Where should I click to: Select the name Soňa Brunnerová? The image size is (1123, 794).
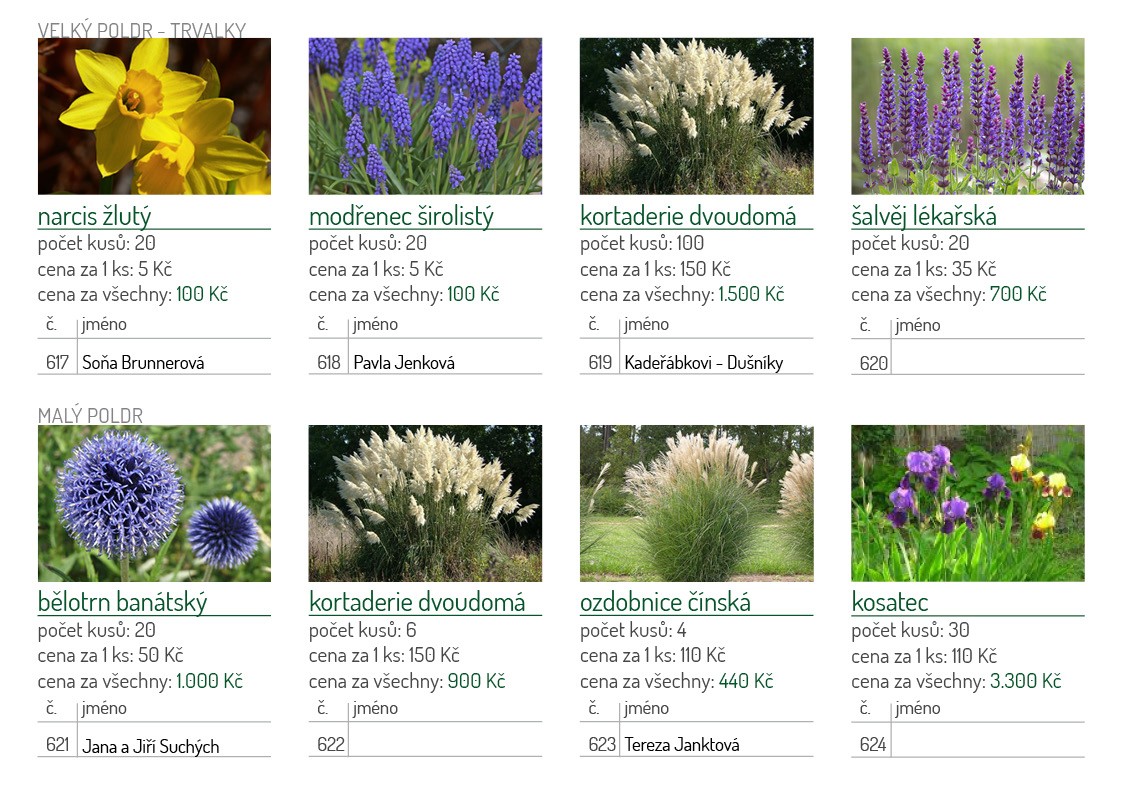coord(143,363)
